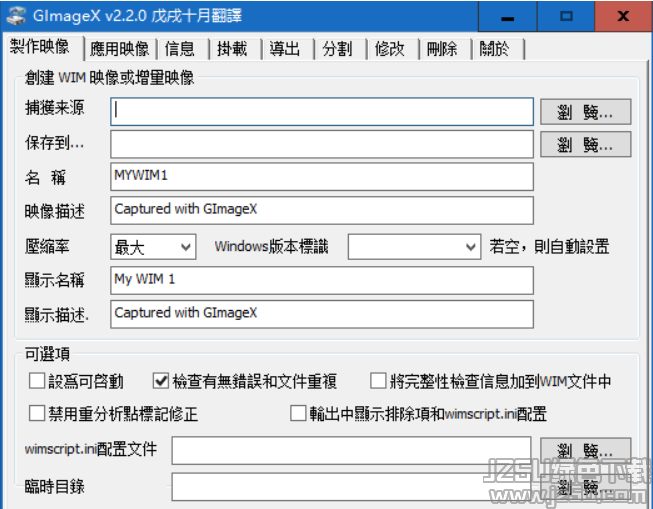The width and height of the screenshot is (653, 509).
Task: Switch to the 應用映像 tab
Action: tap(120, 49)
